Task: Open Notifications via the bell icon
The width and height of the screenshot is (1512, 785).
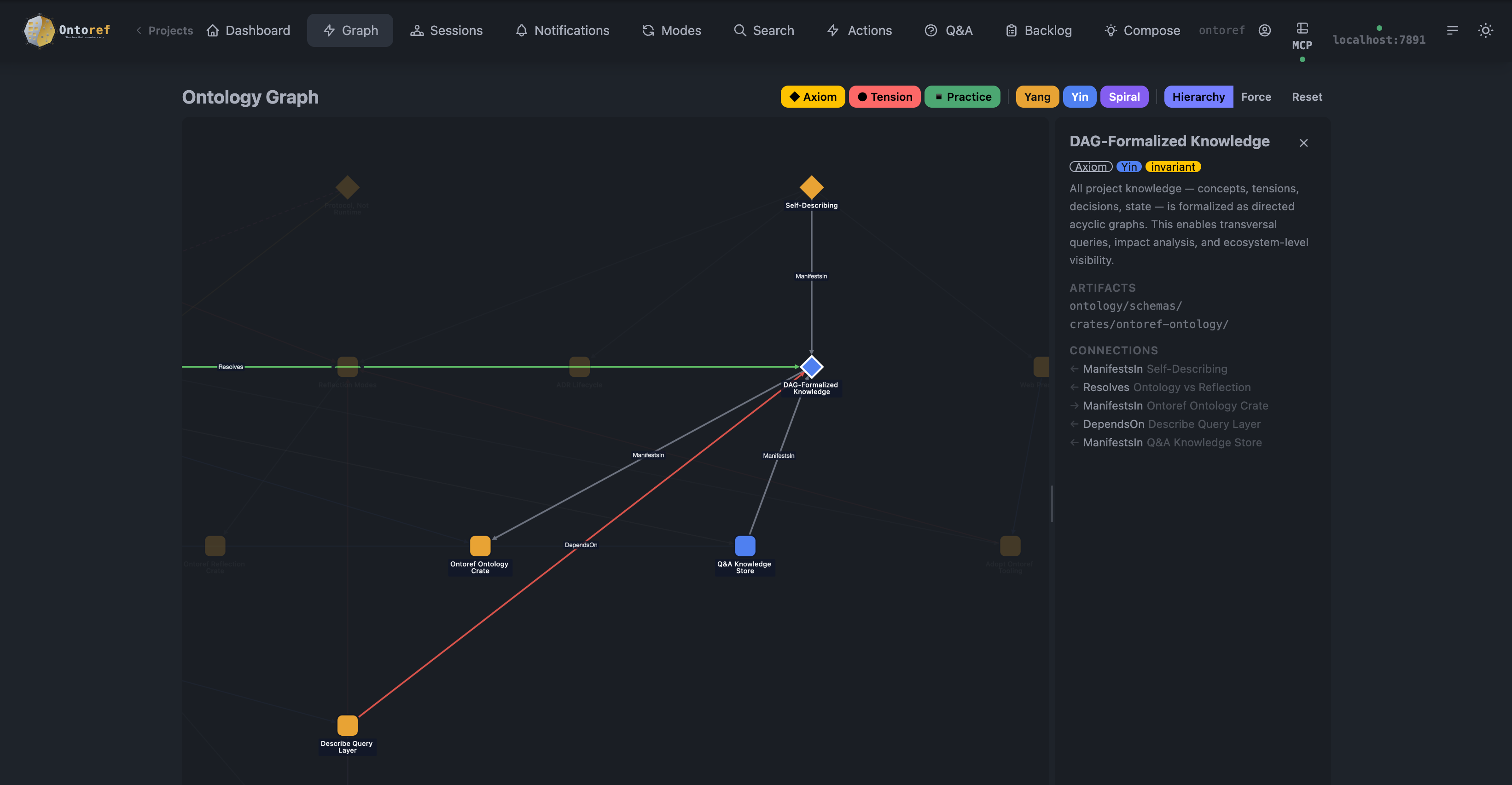Action: (x=521, y=30)
